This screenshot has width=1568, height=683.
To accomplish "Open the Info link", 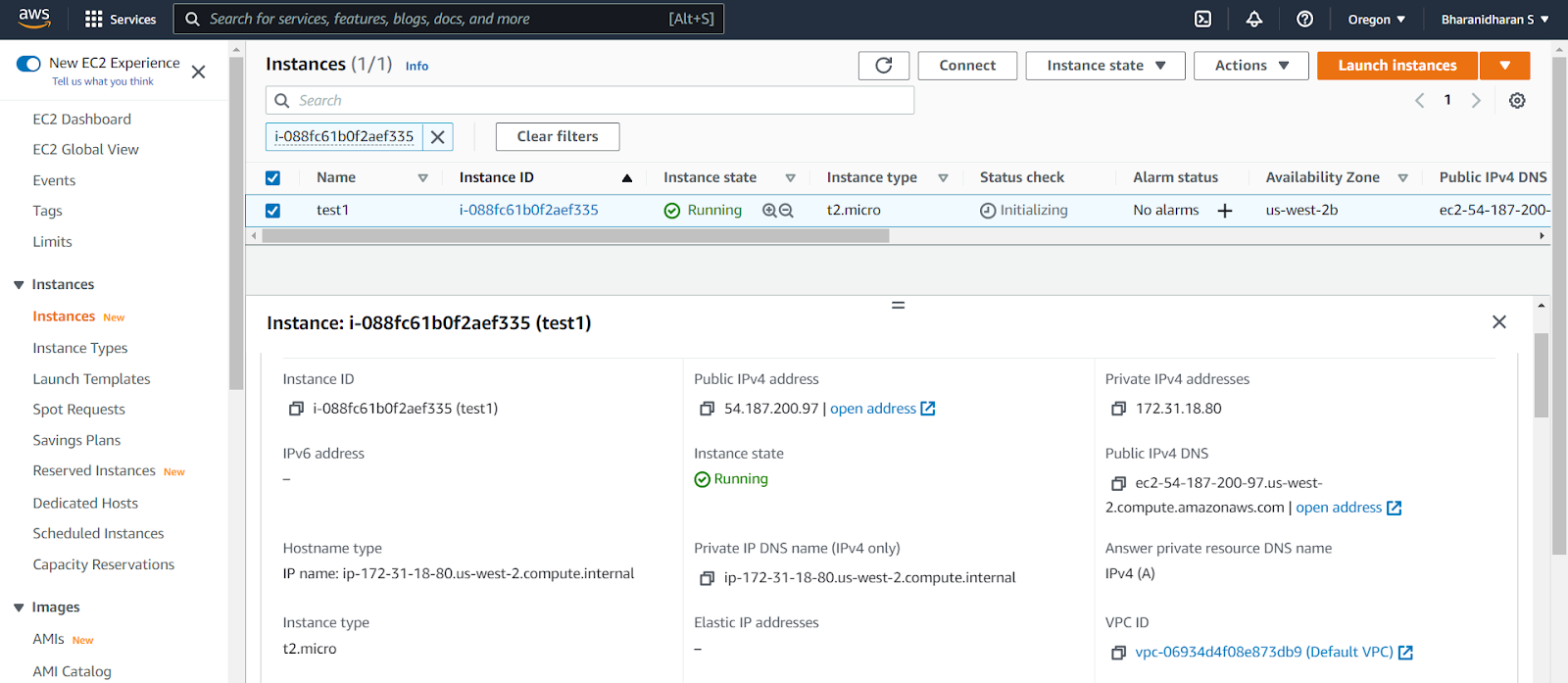I will pyautogui.click(x=416, y=67).
